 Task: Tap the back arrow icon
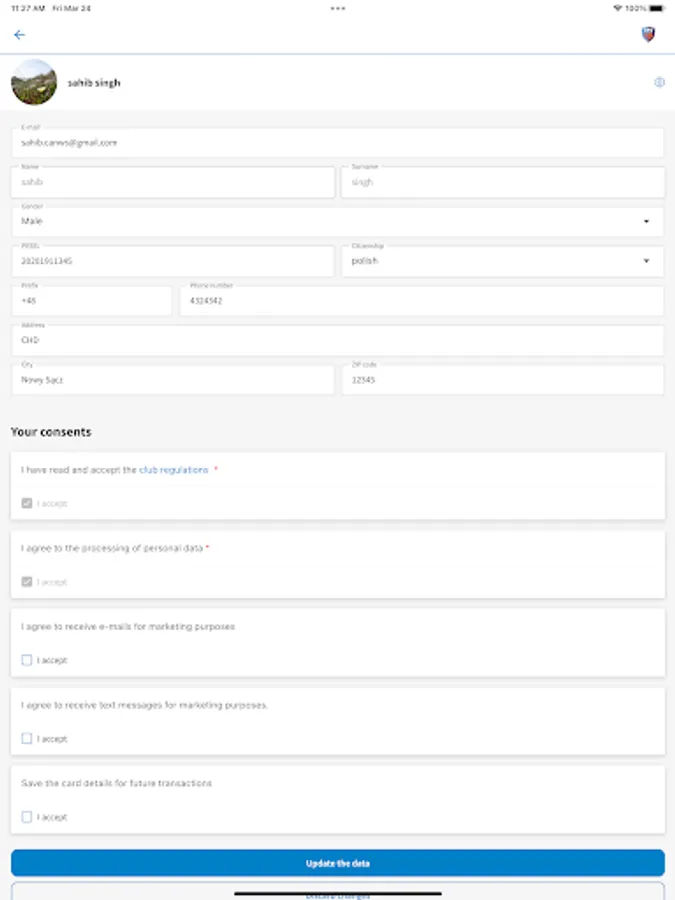pyautogui.click(x=19, y=35)
